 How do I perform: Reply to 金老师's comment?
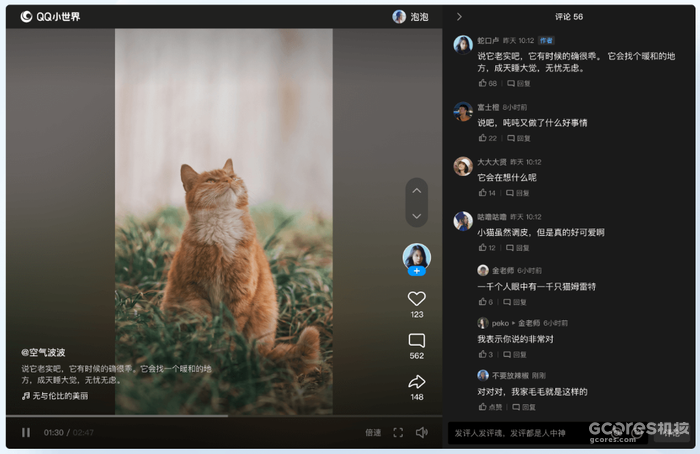515,302
